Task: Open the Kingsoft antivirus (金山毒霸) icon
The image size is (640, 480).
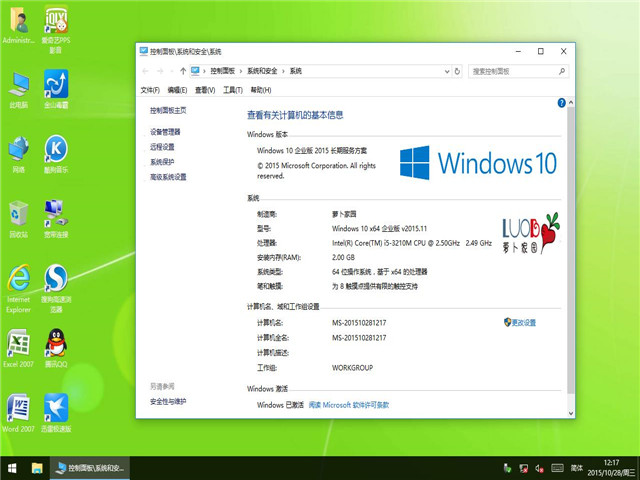Action: (56, 89)
